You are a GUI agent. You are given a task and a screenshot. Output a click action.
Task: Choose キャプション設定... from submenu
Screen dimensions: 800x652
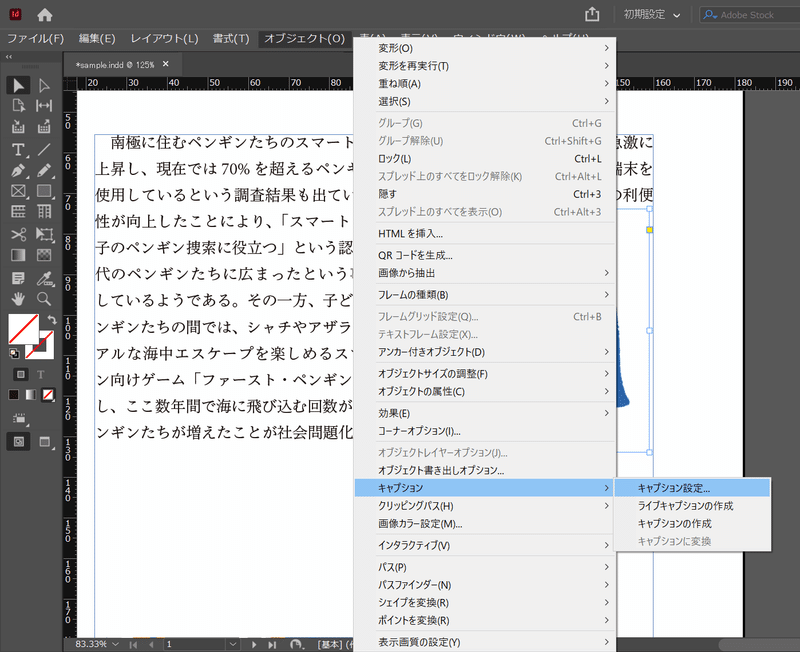click(x=692, y=488)
